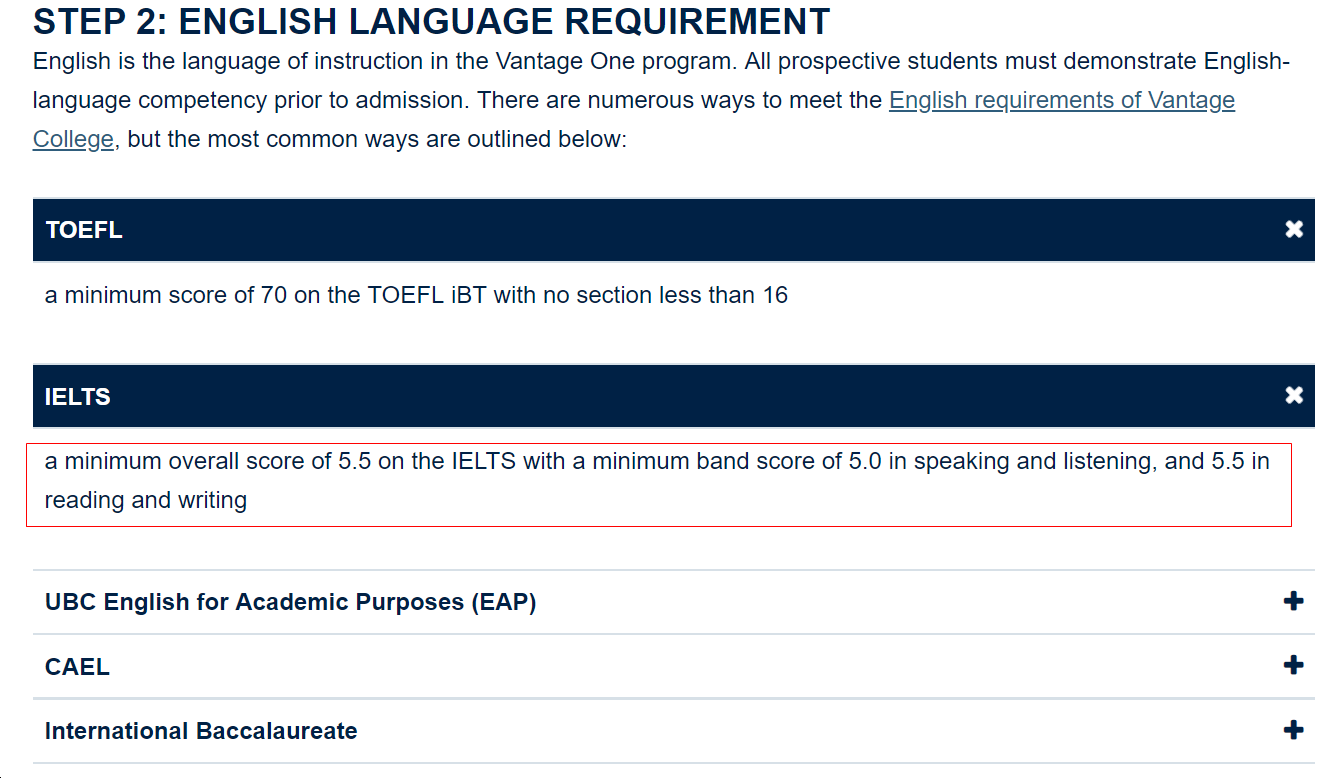Collapse the TOEFL section via its X icon
1332x778 pixels.
coord(1294,230)
